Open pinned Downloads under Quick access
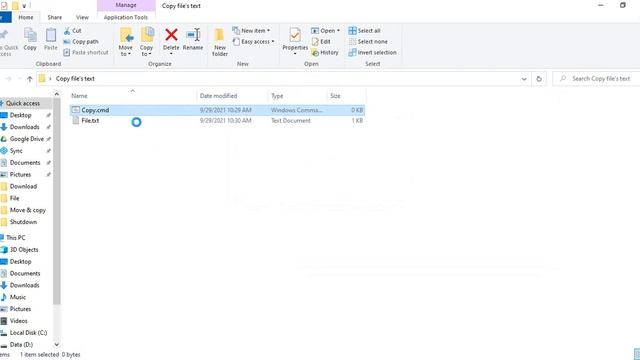The width and height of the screenshot is (640, 360). point(24,127)
